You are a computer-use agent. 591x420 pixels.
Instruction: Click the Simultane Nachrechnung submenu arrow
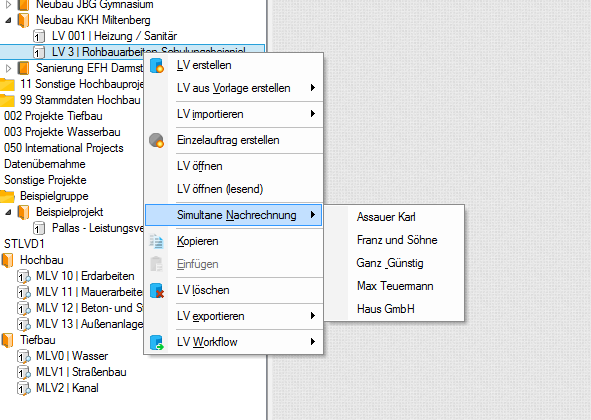tap(312, 215)
